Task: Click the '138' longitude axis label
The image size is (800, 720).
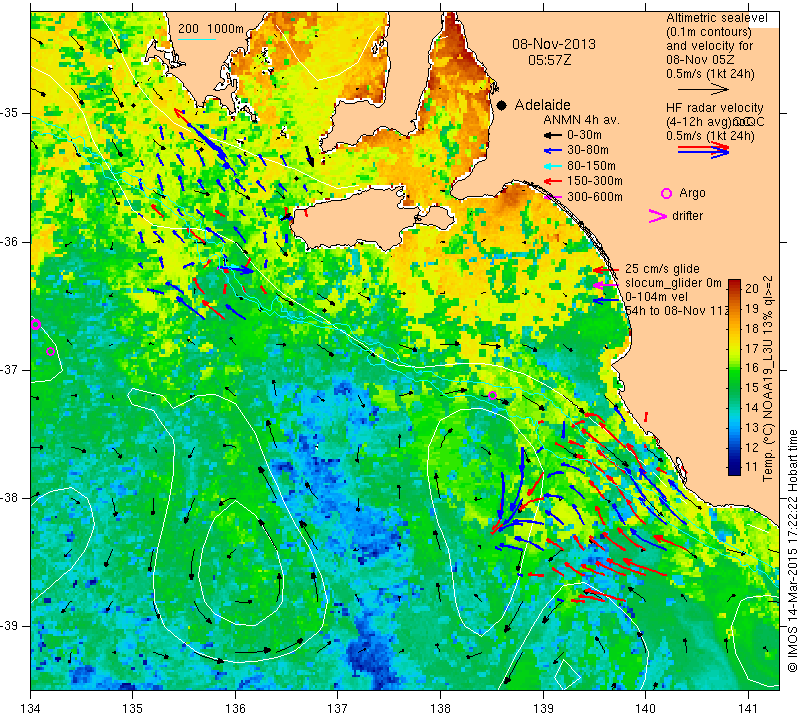Action: [441, 709]
